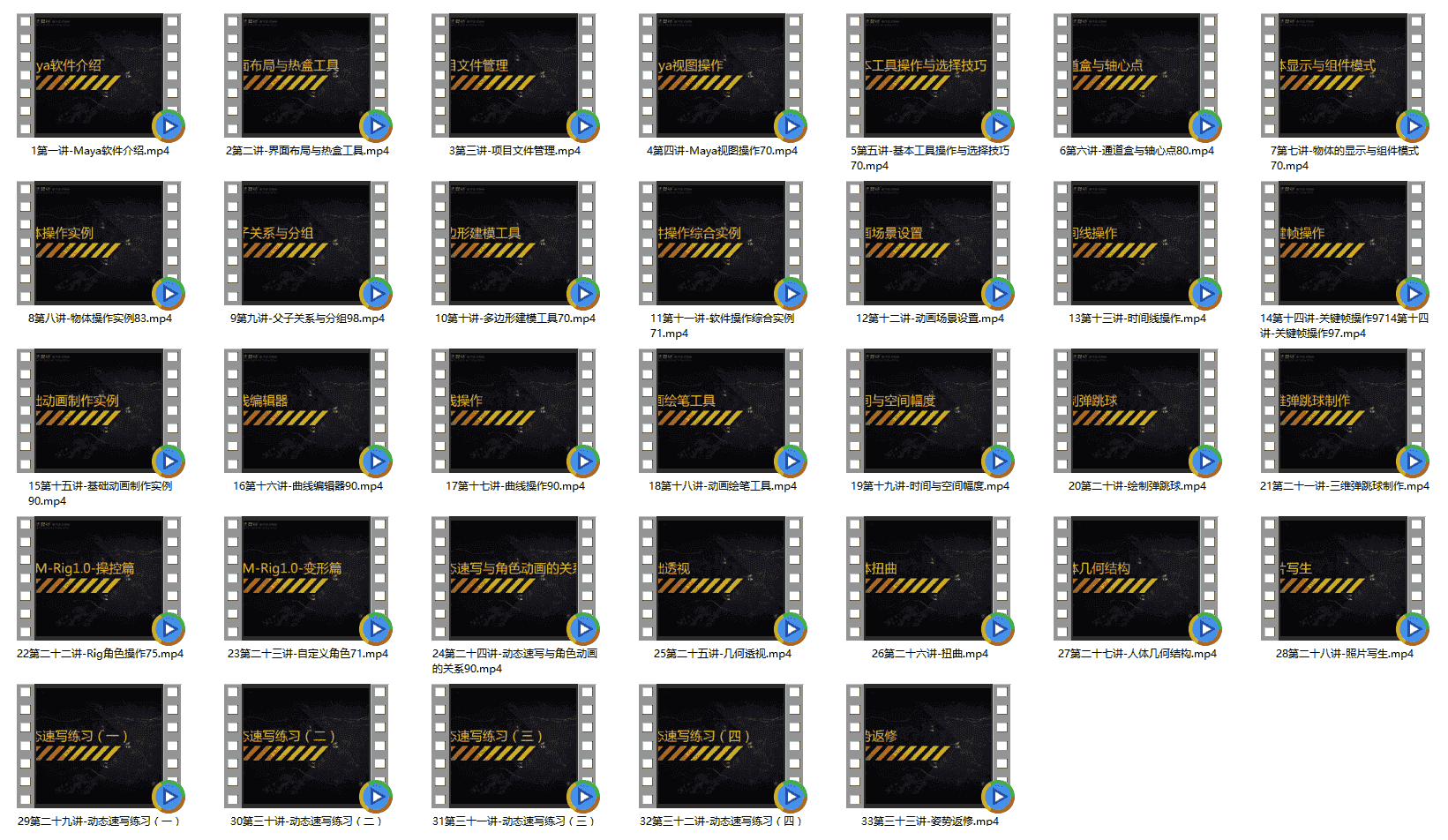Click play badge on 6第六讲-通道盒与轴心点80.mp4

1205,126
